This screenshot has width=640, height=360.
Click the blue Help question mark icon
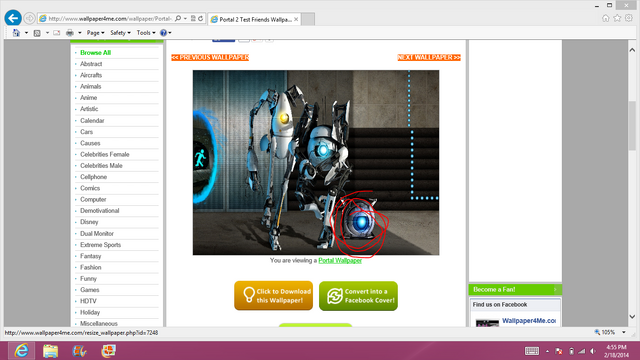[163, 33]
